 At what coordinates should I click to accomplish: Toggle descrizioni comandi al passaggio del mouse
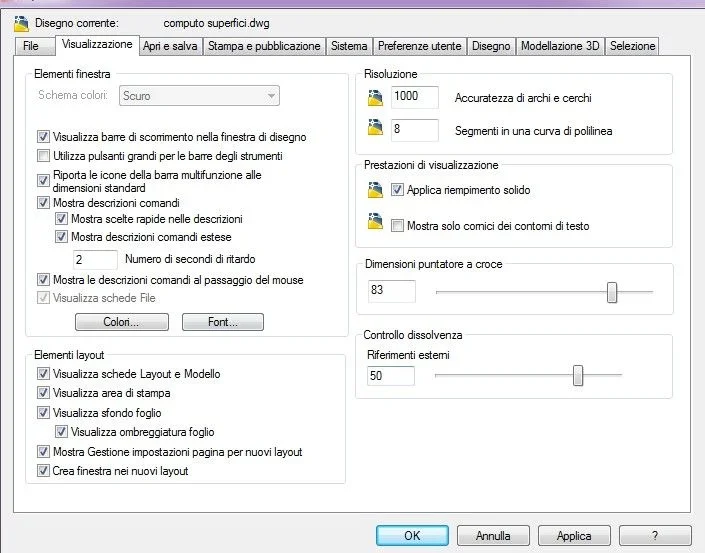pos(43,280)
